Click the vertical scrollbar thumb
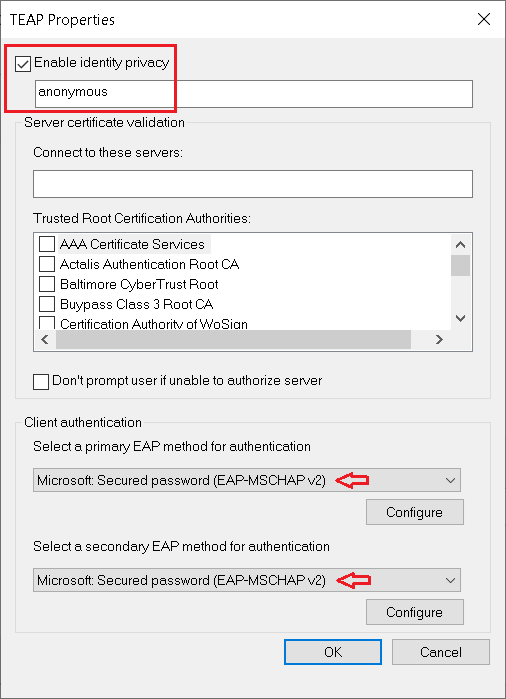Screen dimensions: 506x699 coord(461,266)
